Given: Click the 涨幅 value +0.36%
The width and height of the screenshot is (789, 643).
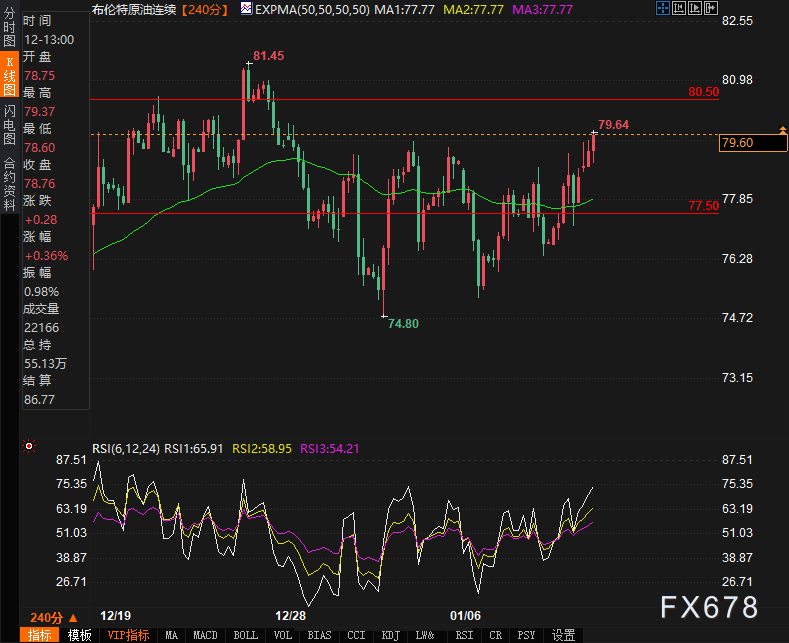Looking at the screenshot, I should coord(46,256).
